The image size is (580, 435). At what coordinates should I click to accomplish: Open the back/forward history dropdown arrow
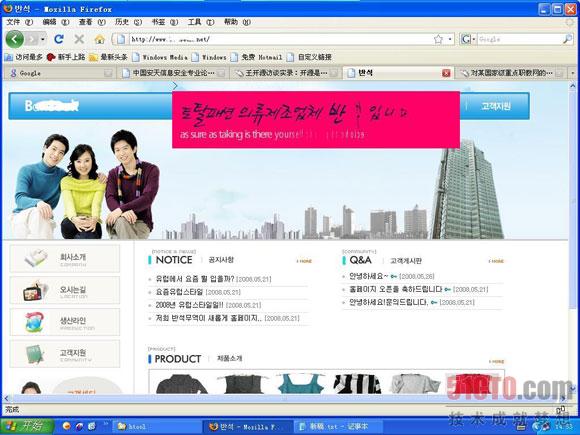pyautogui.click(x=43, y=39)
